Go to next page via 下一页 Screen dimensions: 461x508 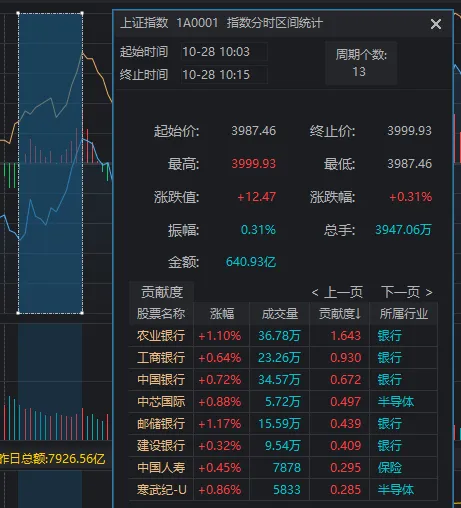click(407, 292)
